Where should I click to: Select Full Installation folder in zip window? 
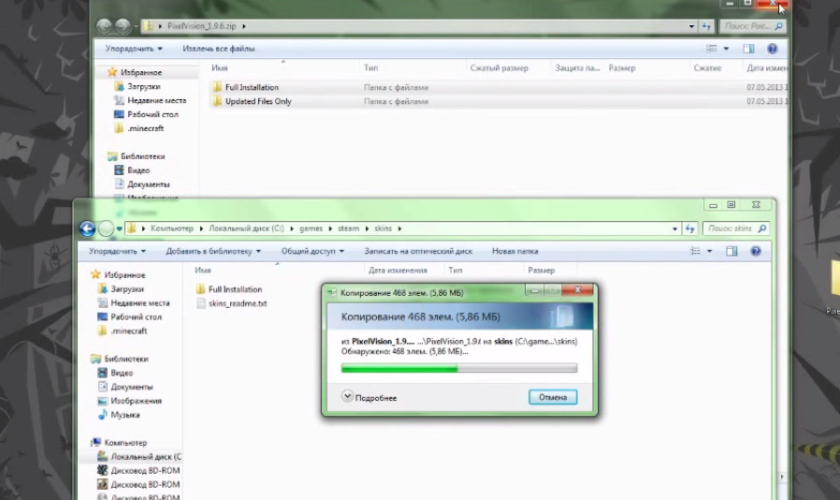point(252,87)
